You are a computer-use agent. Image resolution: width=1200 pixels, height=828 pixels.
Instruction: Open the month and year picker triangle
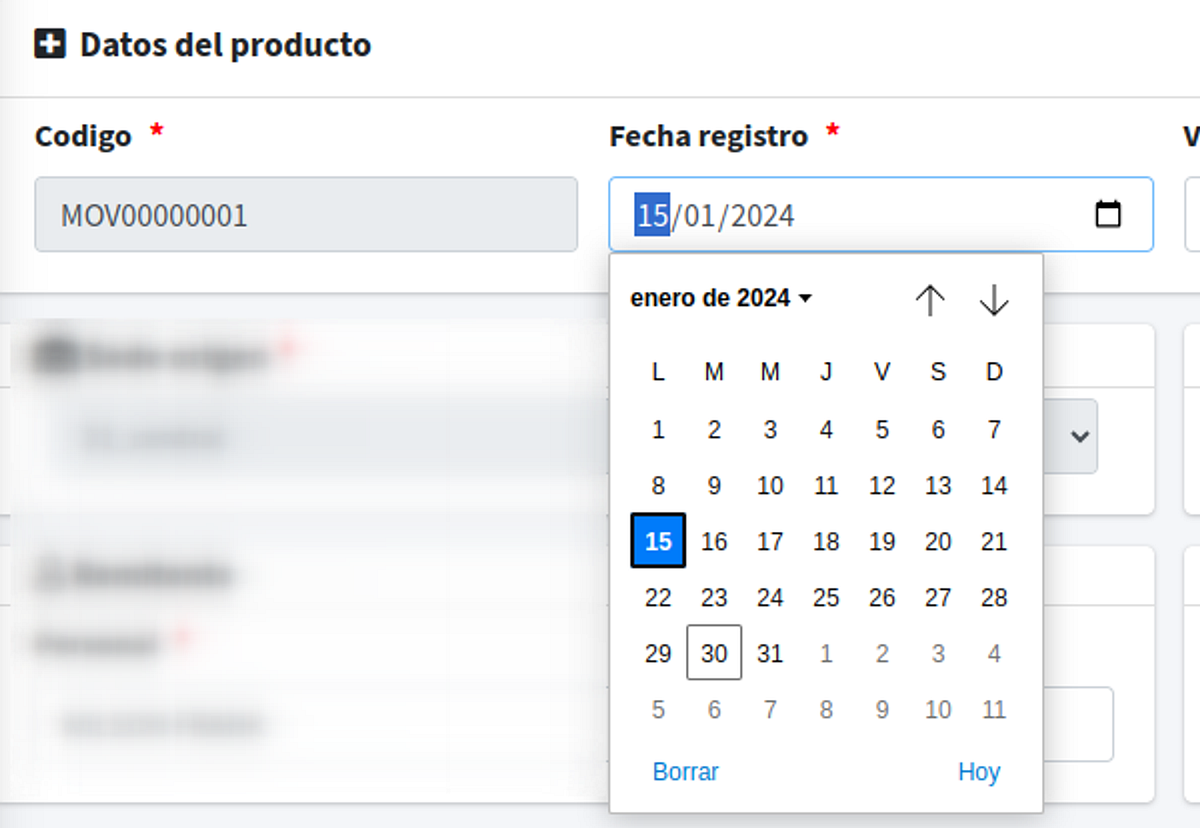pyautogui.click(x=806, y=297)
